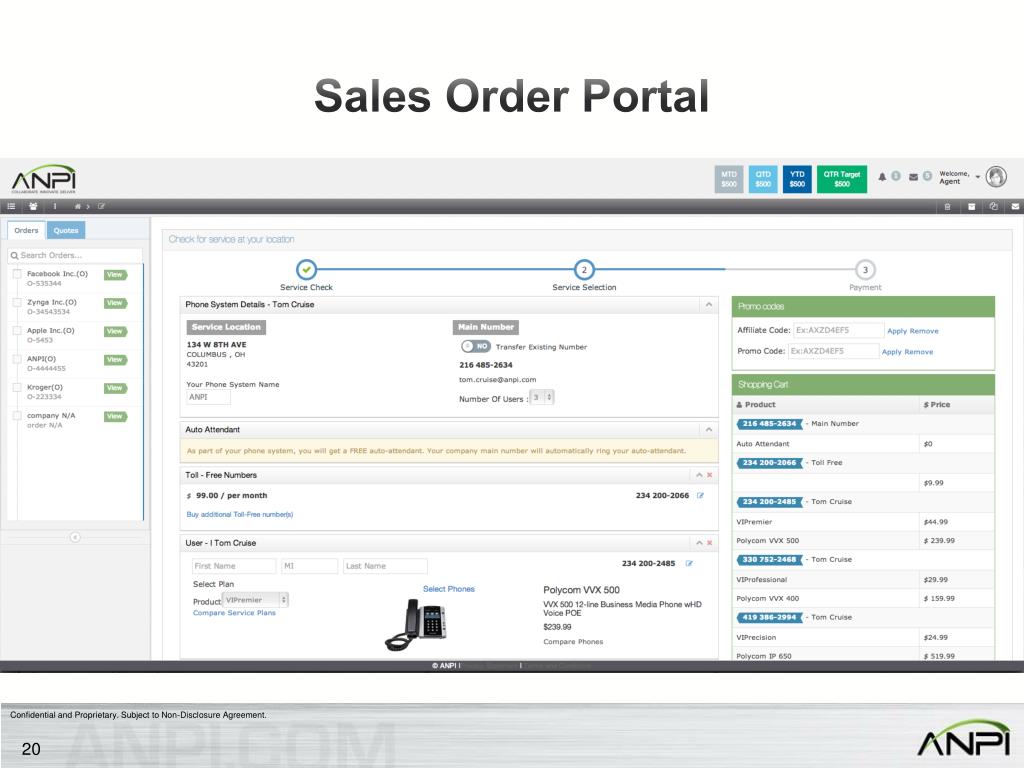The height and width of the screenshot is (768, 1024).
Task: Check the company N/A order checkbox
Action: (x=17, y=415)
